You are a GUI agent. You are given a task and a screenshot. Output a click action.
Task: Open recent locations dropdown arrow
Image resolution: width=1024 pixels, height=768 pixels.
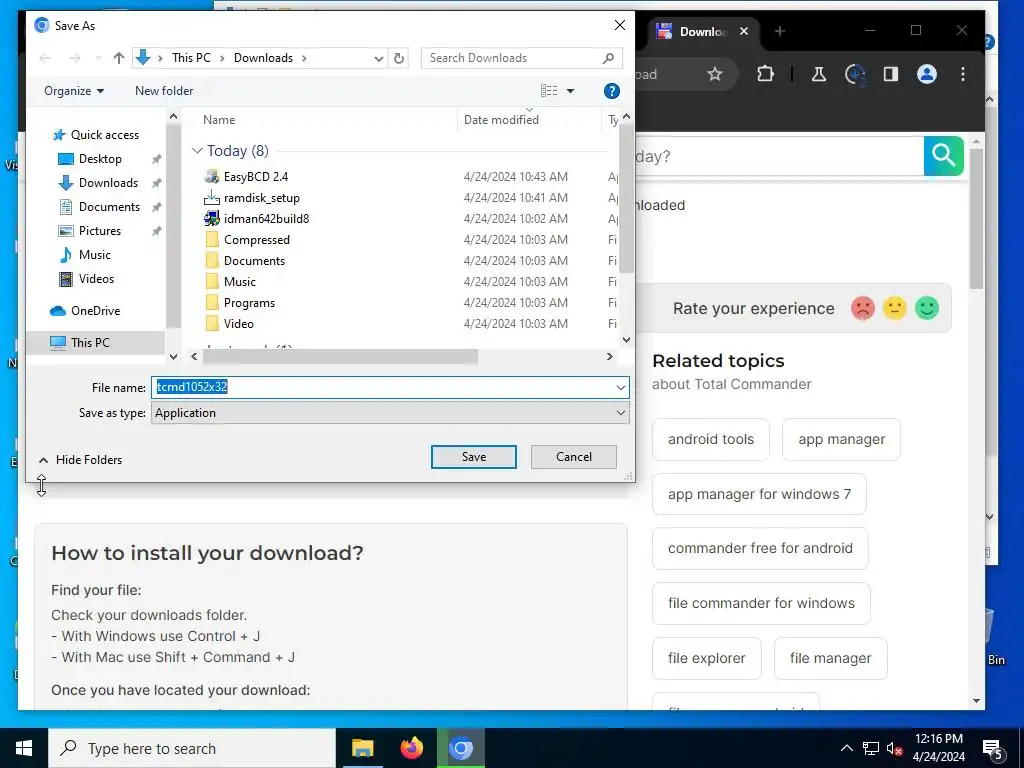pos(98,58)
